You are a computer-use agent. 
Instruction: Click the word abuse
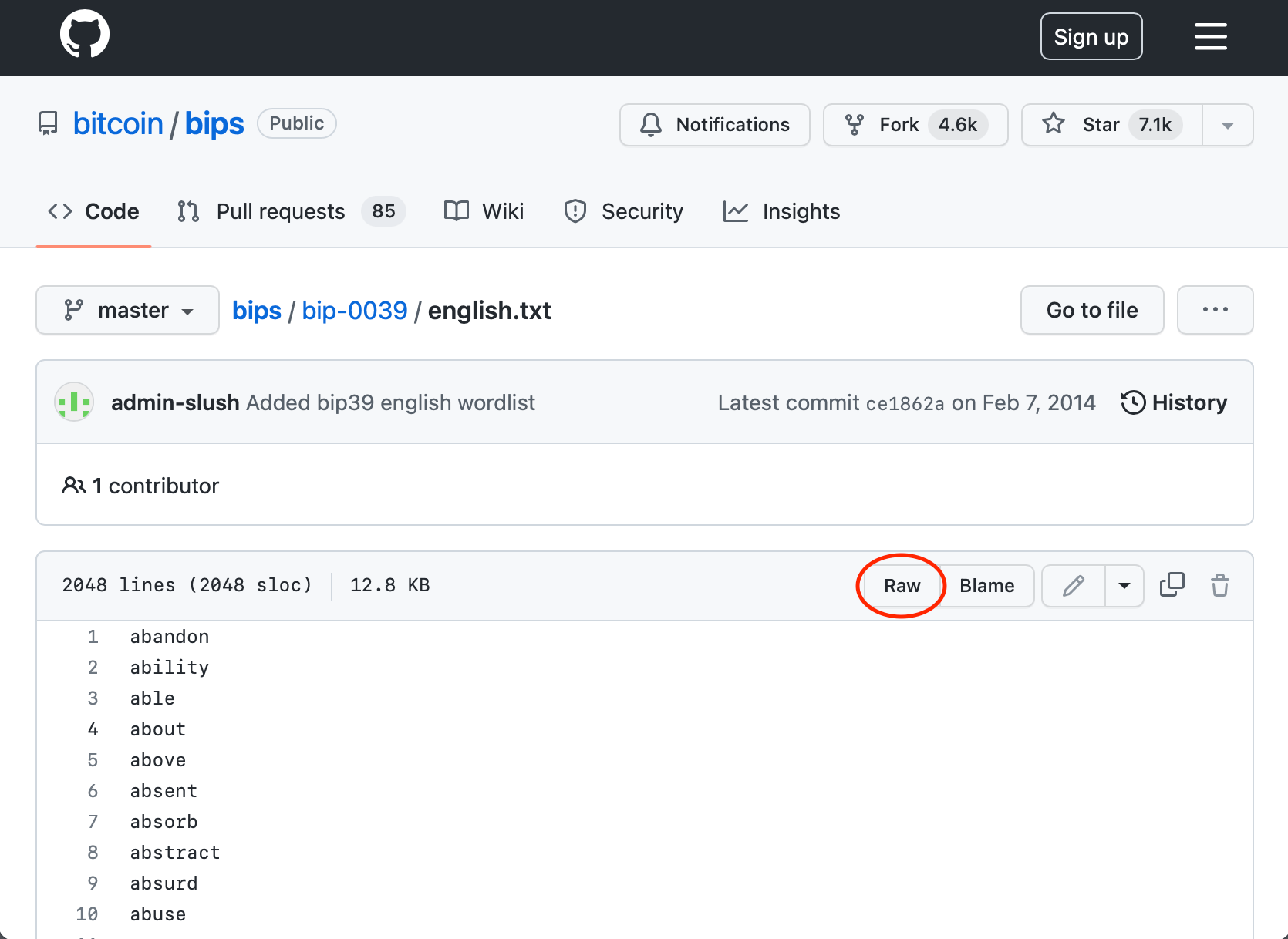point(158,914)
